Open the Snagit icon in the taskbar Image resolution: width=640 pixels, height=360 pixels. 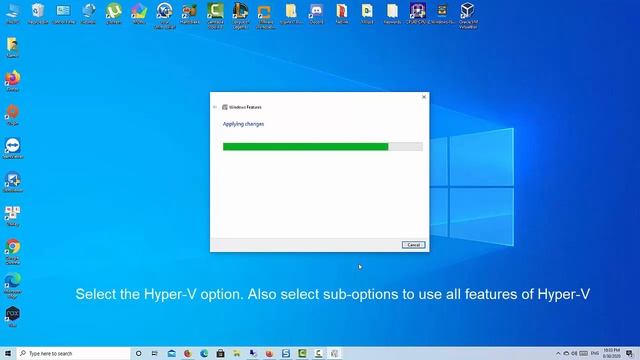tap(286, 353)
